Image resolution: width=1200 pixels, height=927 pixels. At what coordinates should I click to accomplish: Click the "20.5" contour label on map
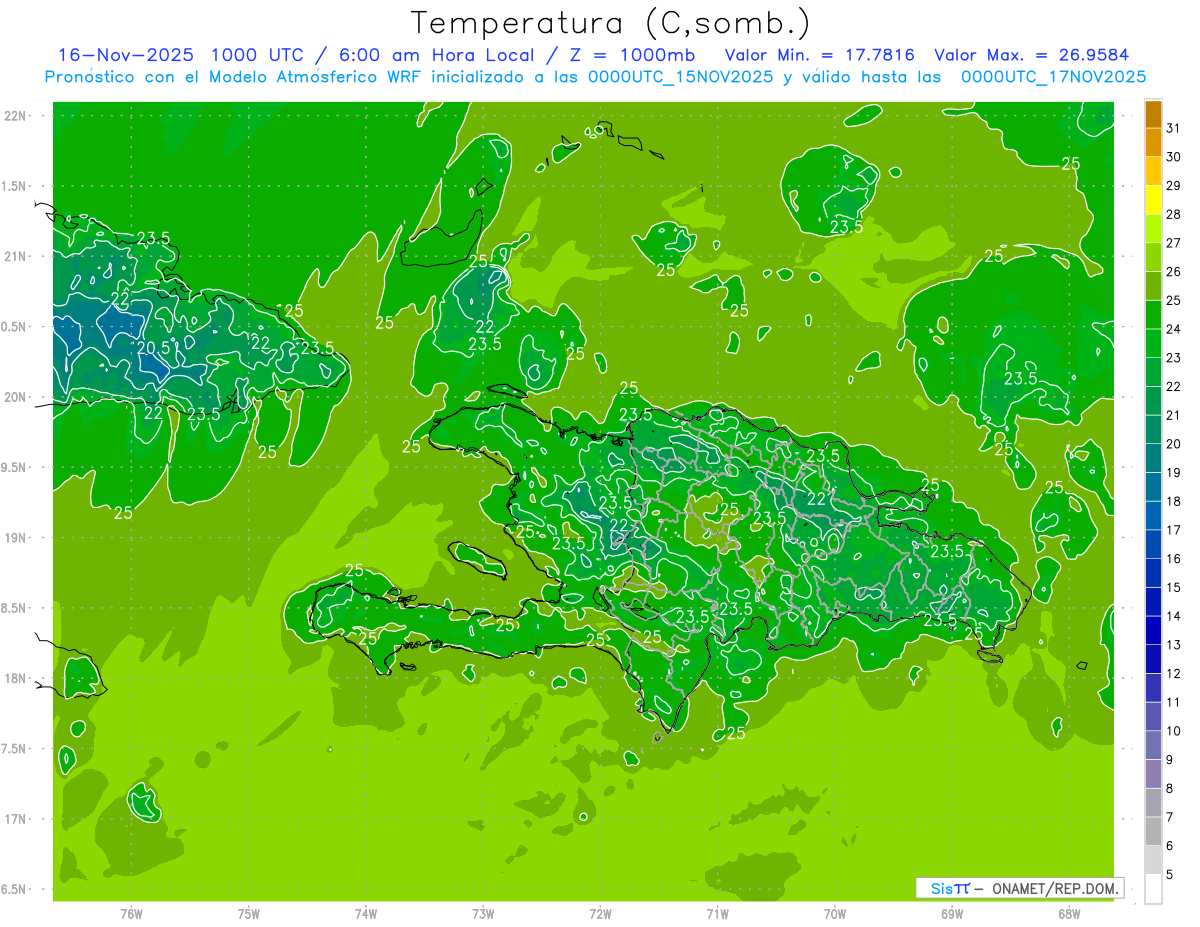click(153, 347)
